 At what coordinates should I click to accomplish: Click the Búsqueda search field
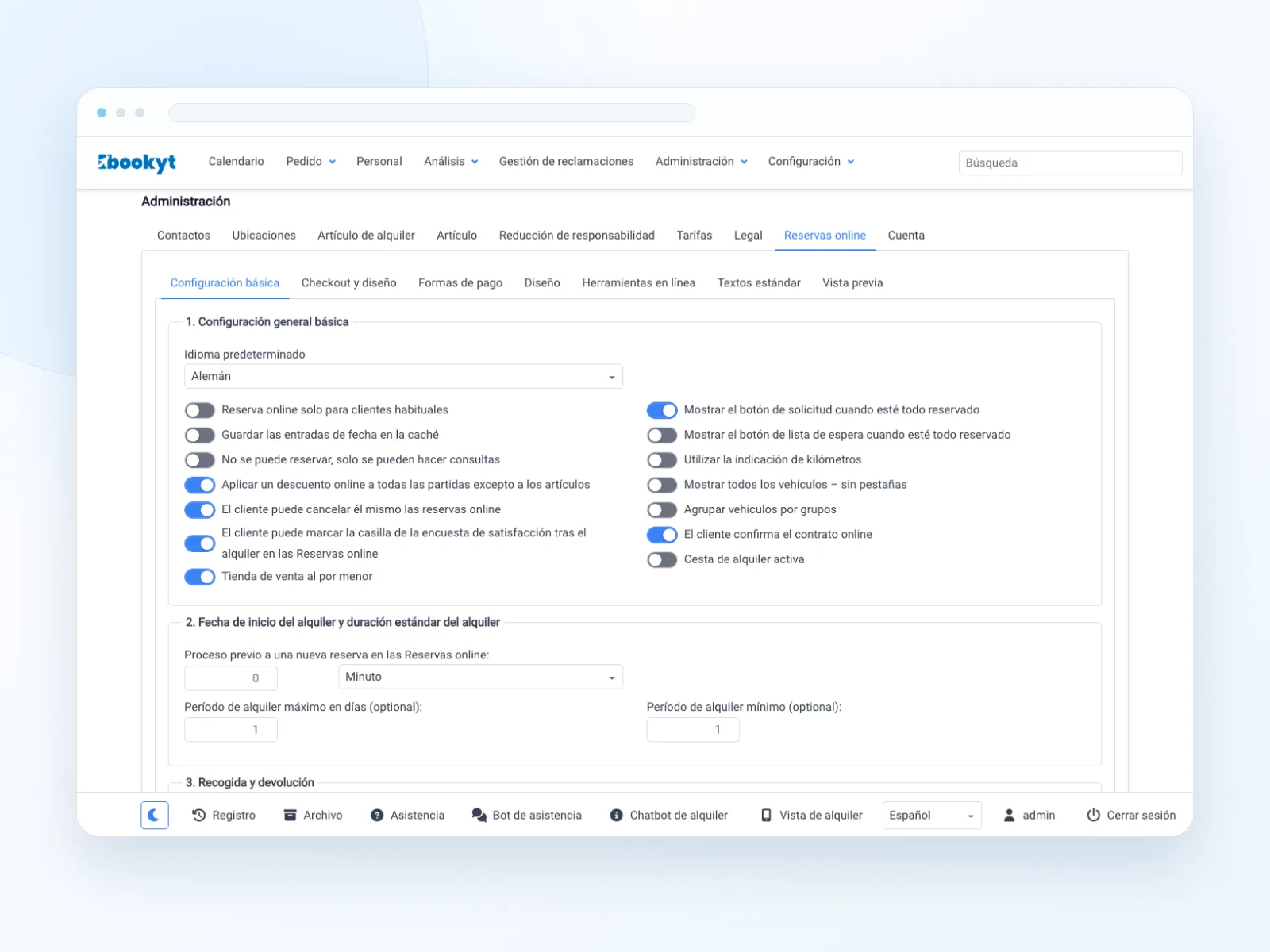click(1070, 163)
